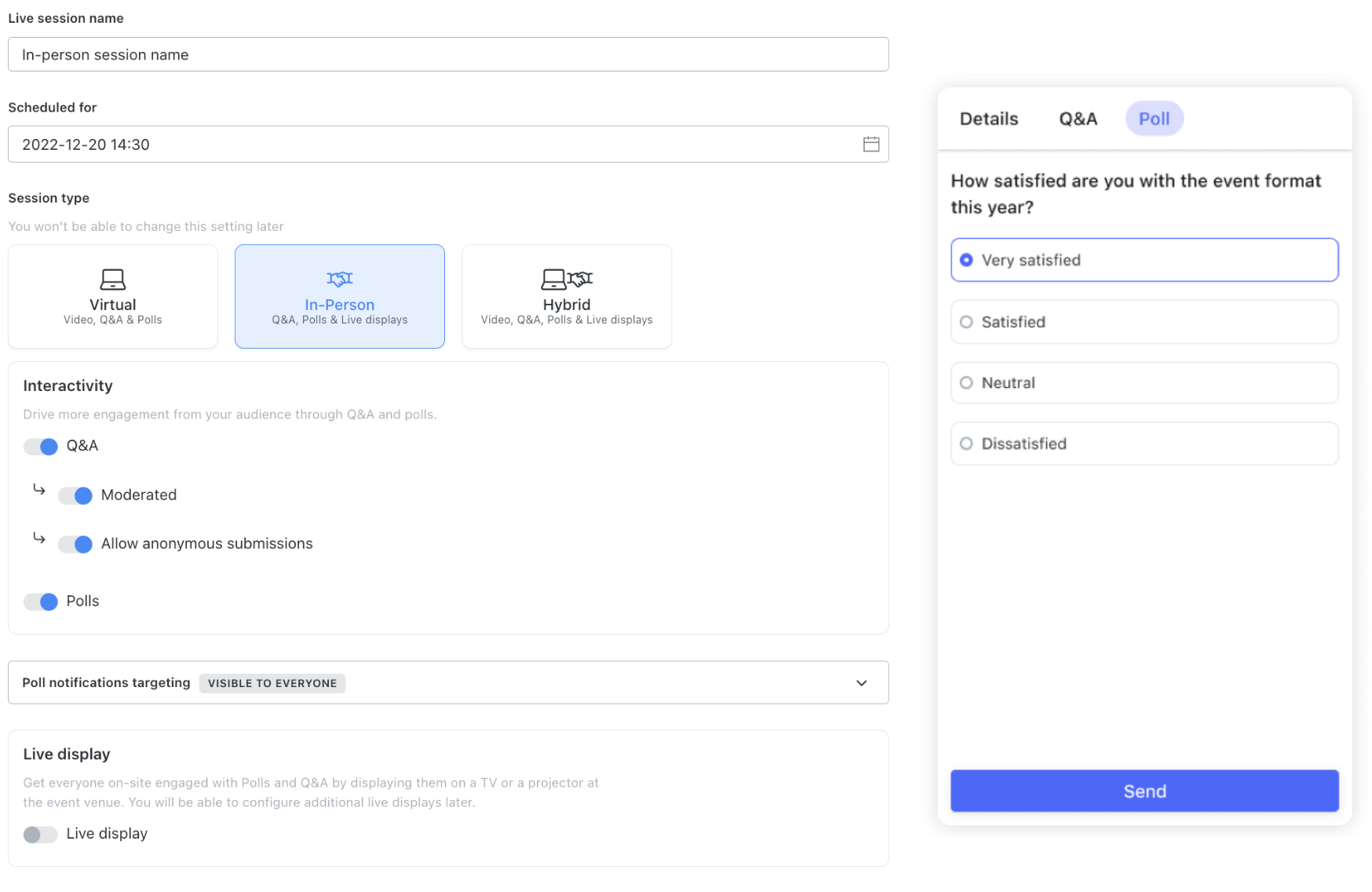Click the laptop icon on the Virtual card
This screenshot has width=1372, height=892.
coord(112,280)
